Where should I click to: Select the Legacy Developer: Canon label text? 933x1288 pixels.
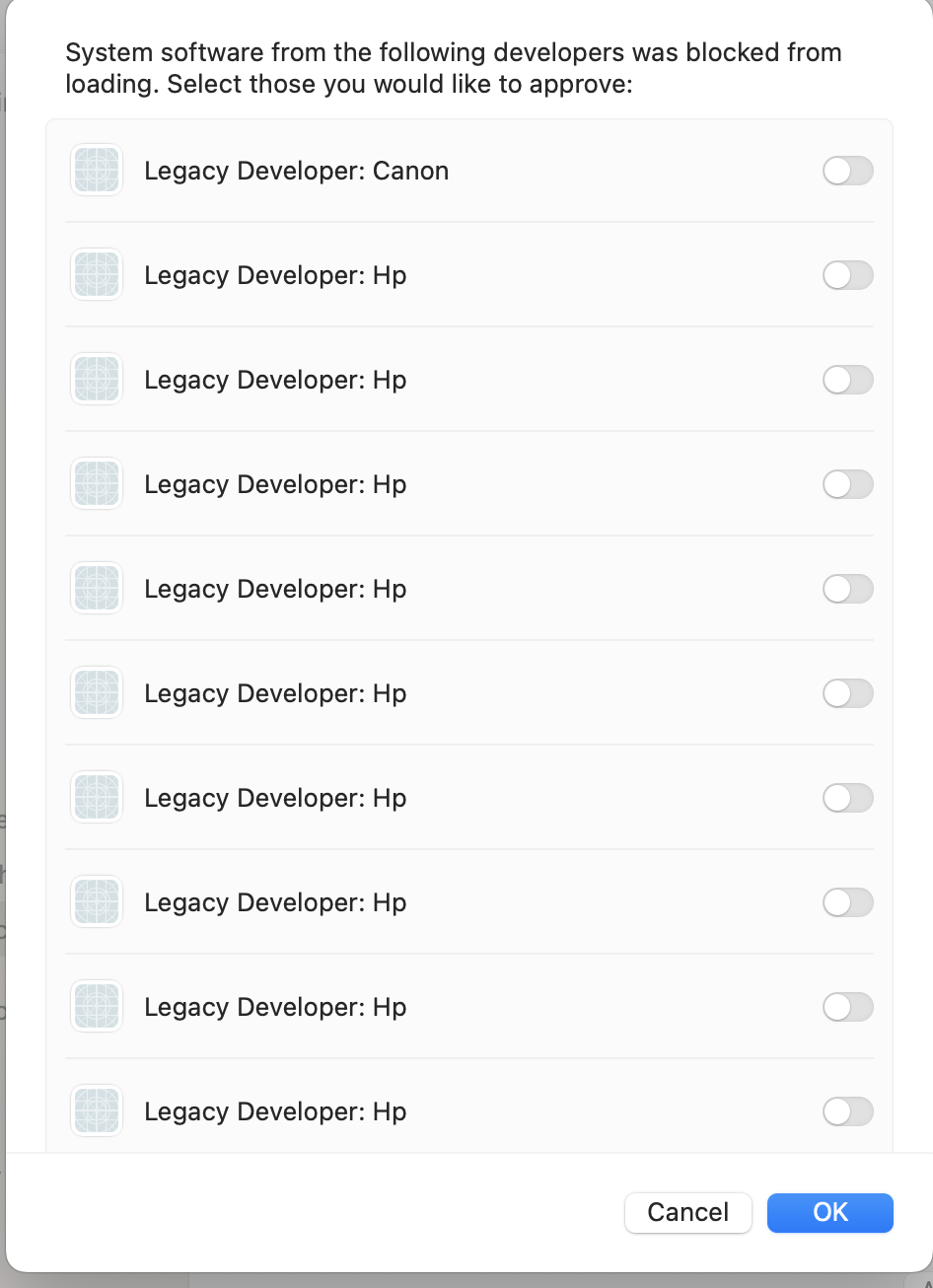click(297, 171)
